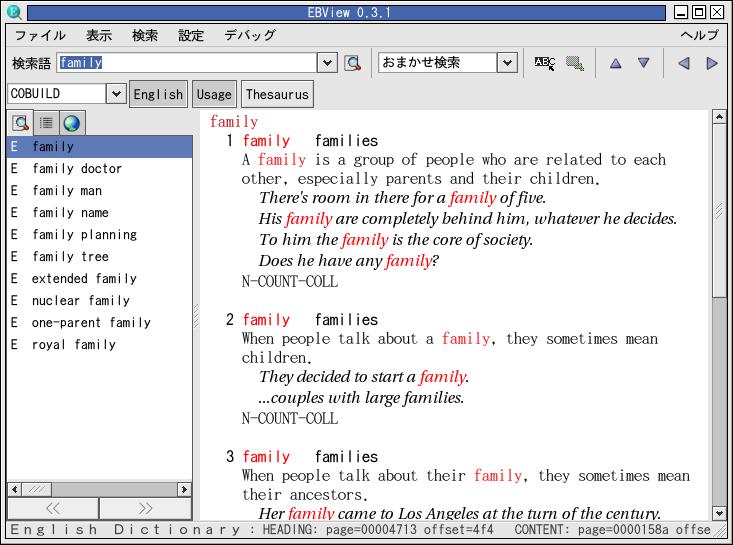Toggle the Usage dictionary group button

coord(214,94)
